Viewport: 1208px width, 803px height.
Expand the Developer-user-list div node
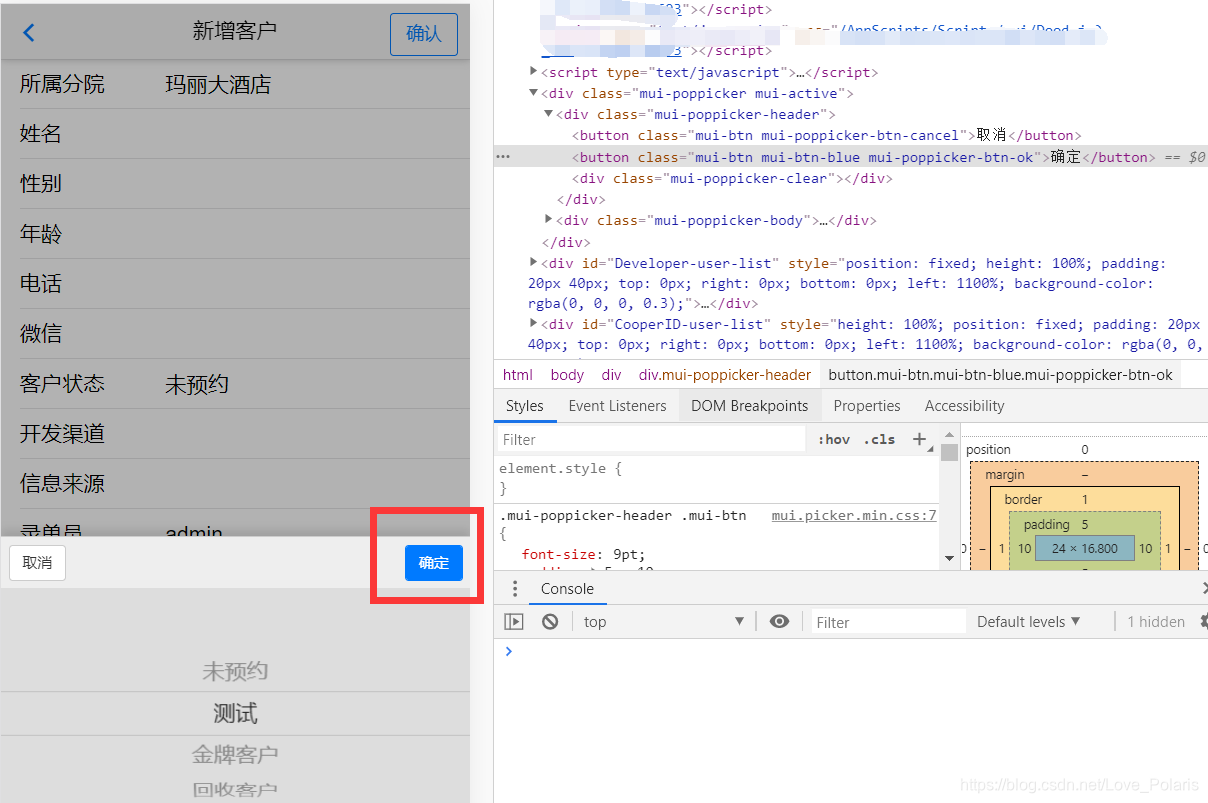534,263
